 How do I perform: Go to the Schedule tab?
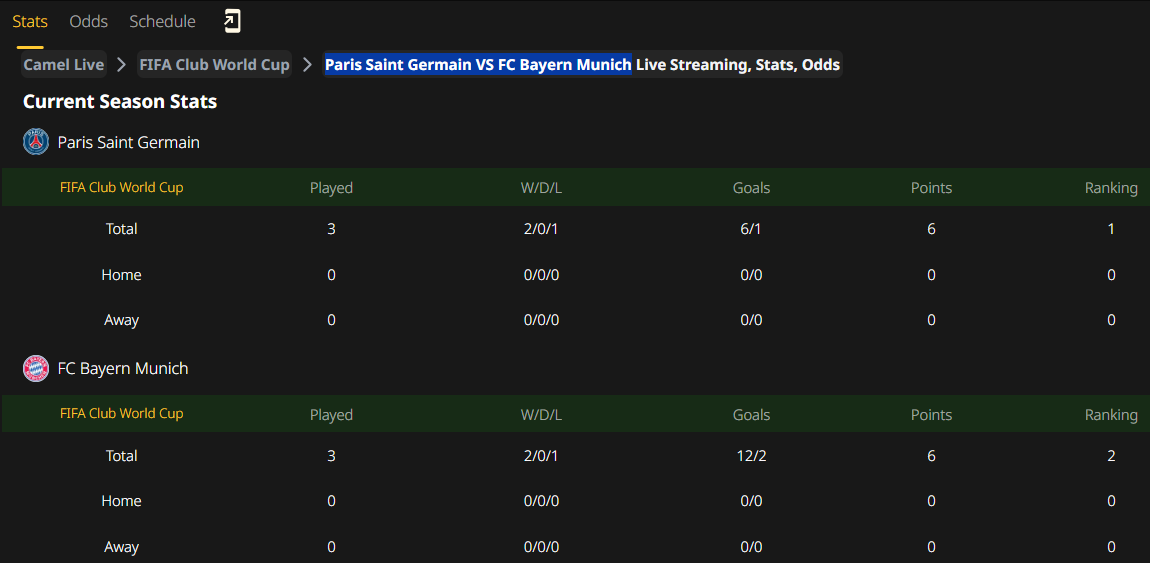[162, 21]
